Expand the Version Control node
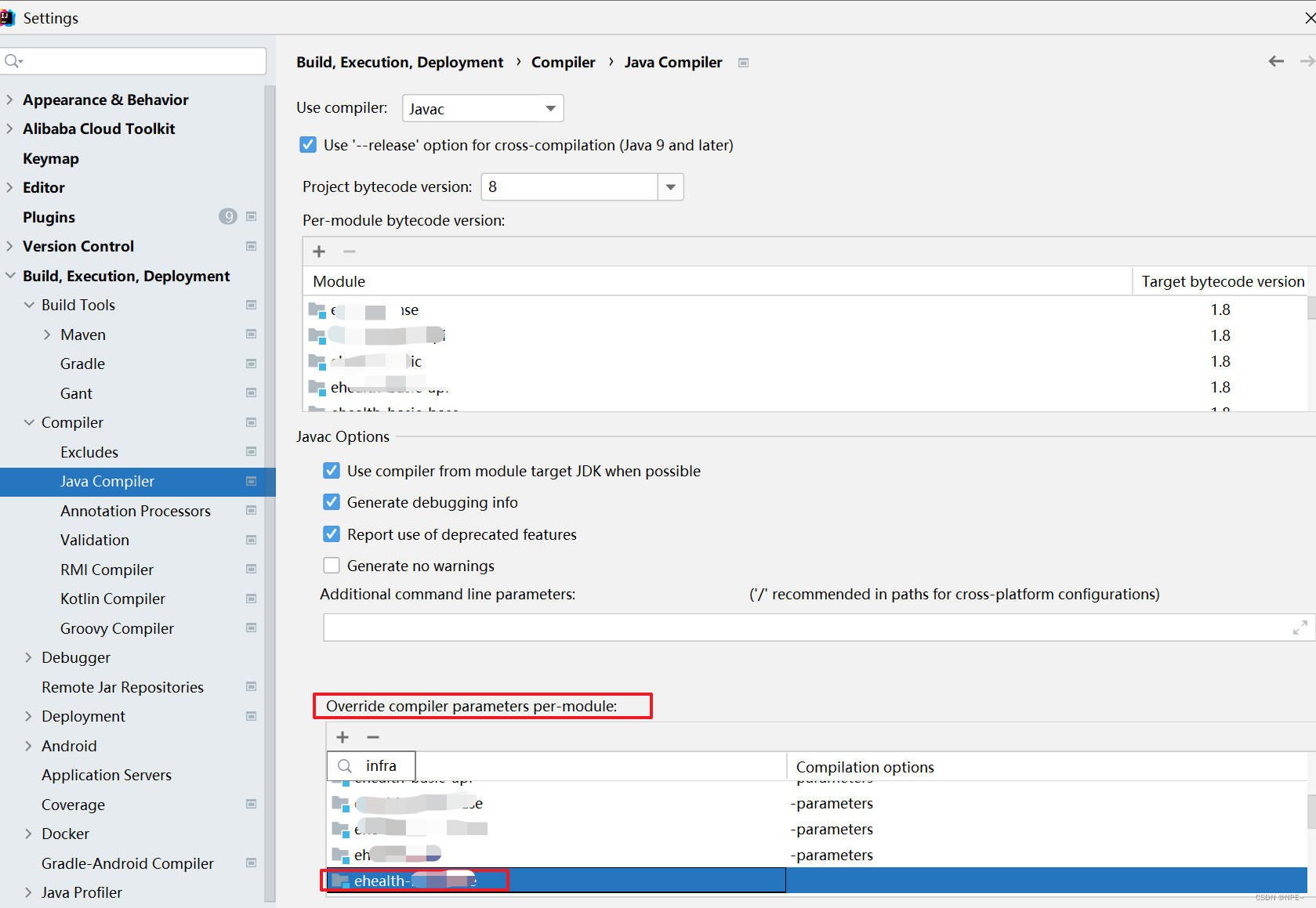Screen dimensions: 1316x908 click(x=9, y=246)
